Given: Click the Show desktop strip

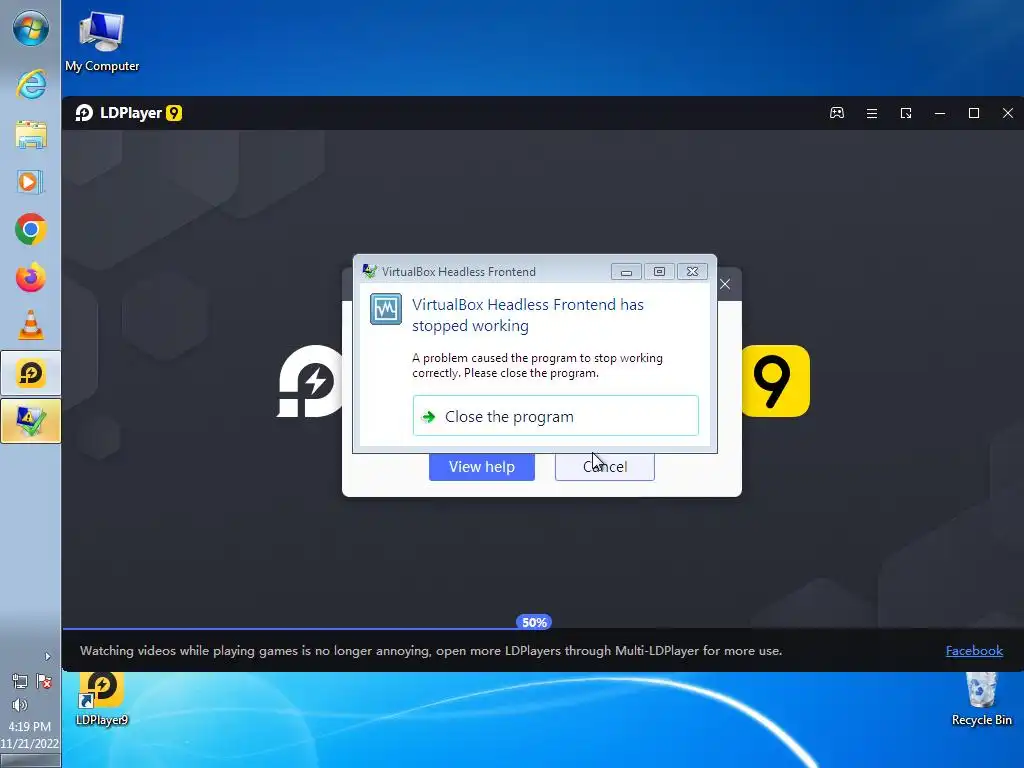Looking at the screenshot, I should pos(30,761).
